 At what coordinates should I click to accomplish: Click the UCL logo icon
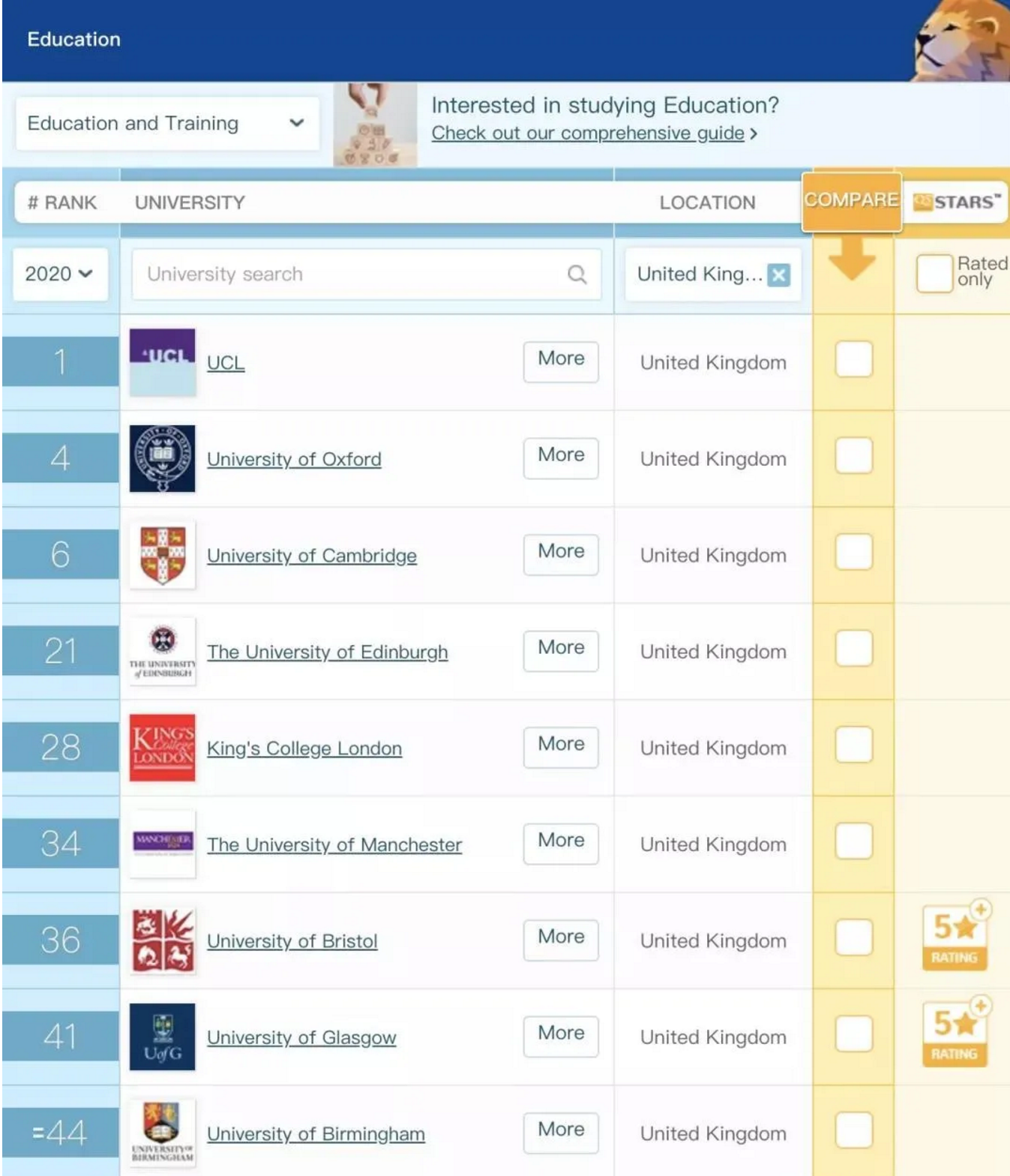tap(162, 362)
